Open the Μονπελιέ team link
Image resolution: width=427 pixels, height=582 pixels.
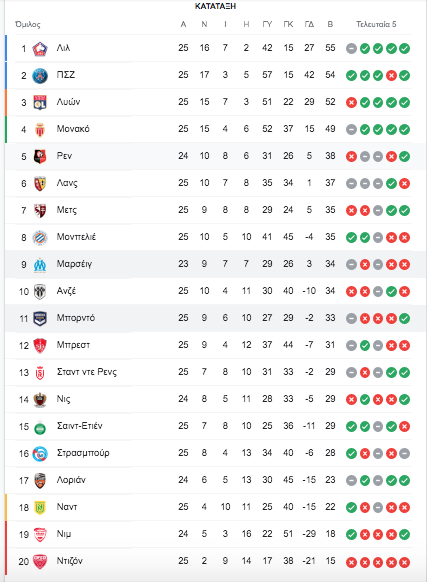[x=76, y=237]
